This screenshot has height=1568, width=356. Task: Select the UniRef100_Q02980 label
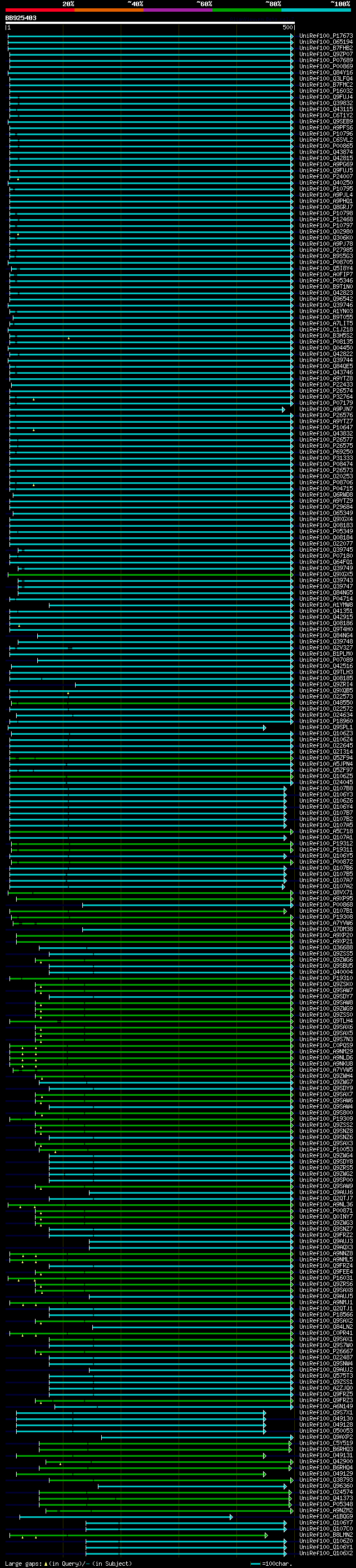pyautogui.click(x=325, y=231)
